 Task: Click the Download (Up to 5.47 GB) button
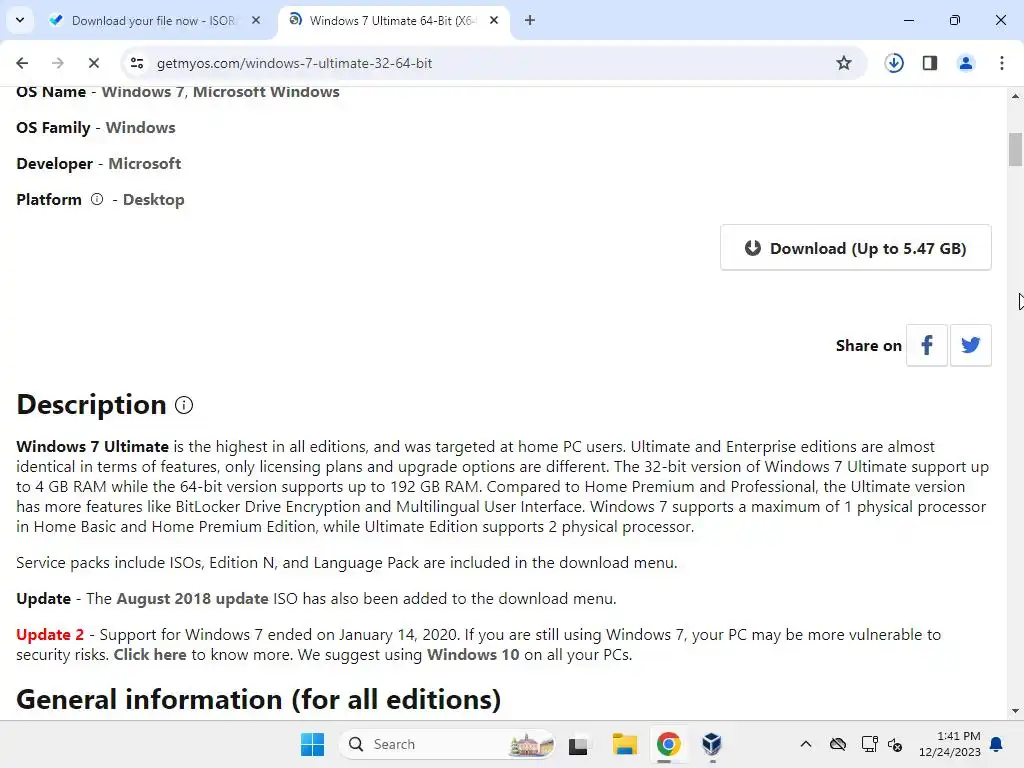[856, 248]
